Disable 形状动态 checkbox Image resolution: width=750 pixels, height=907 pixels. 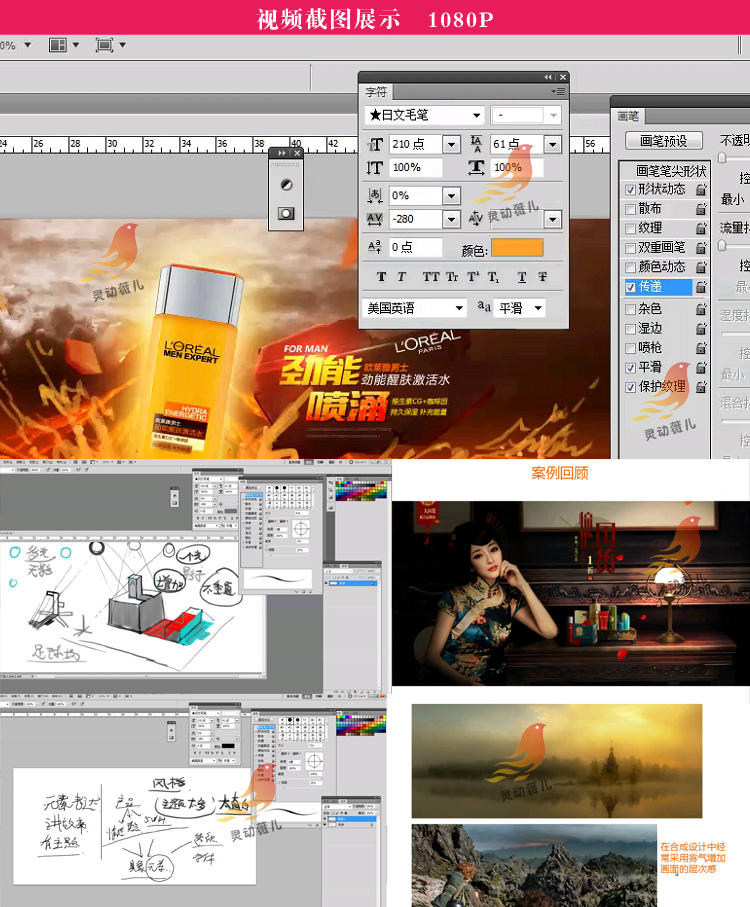(x=630, y=190)
